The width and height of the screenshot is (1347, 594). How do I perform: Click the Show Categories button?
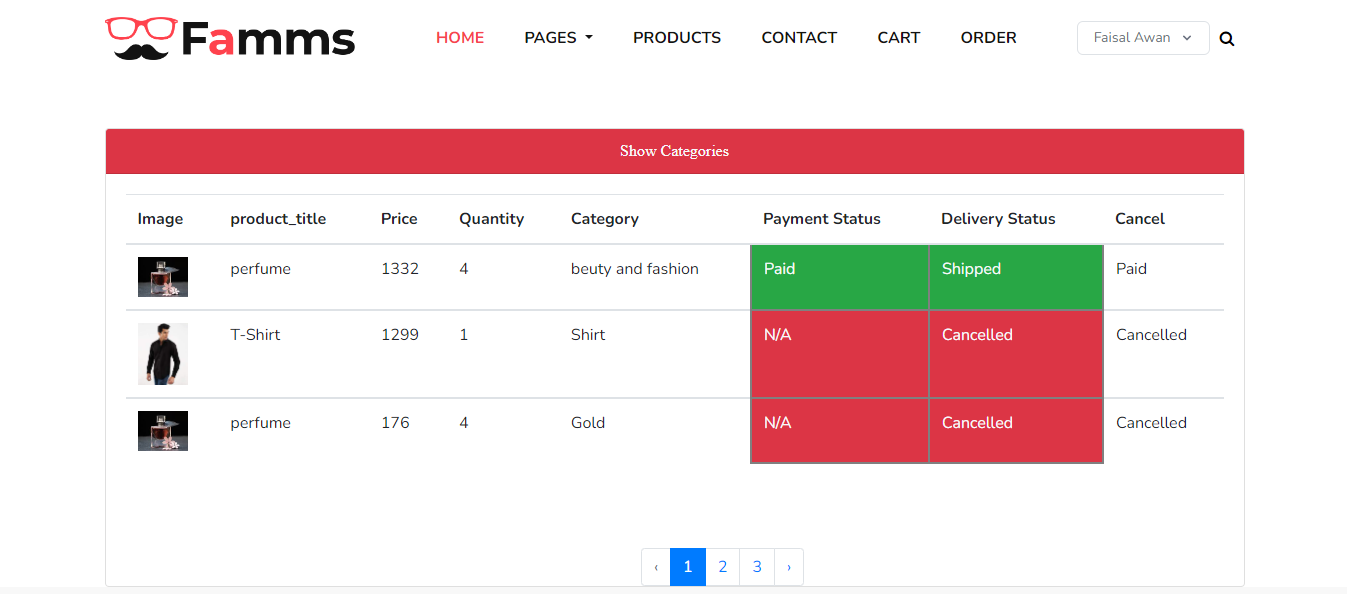(x=674, y=151)
